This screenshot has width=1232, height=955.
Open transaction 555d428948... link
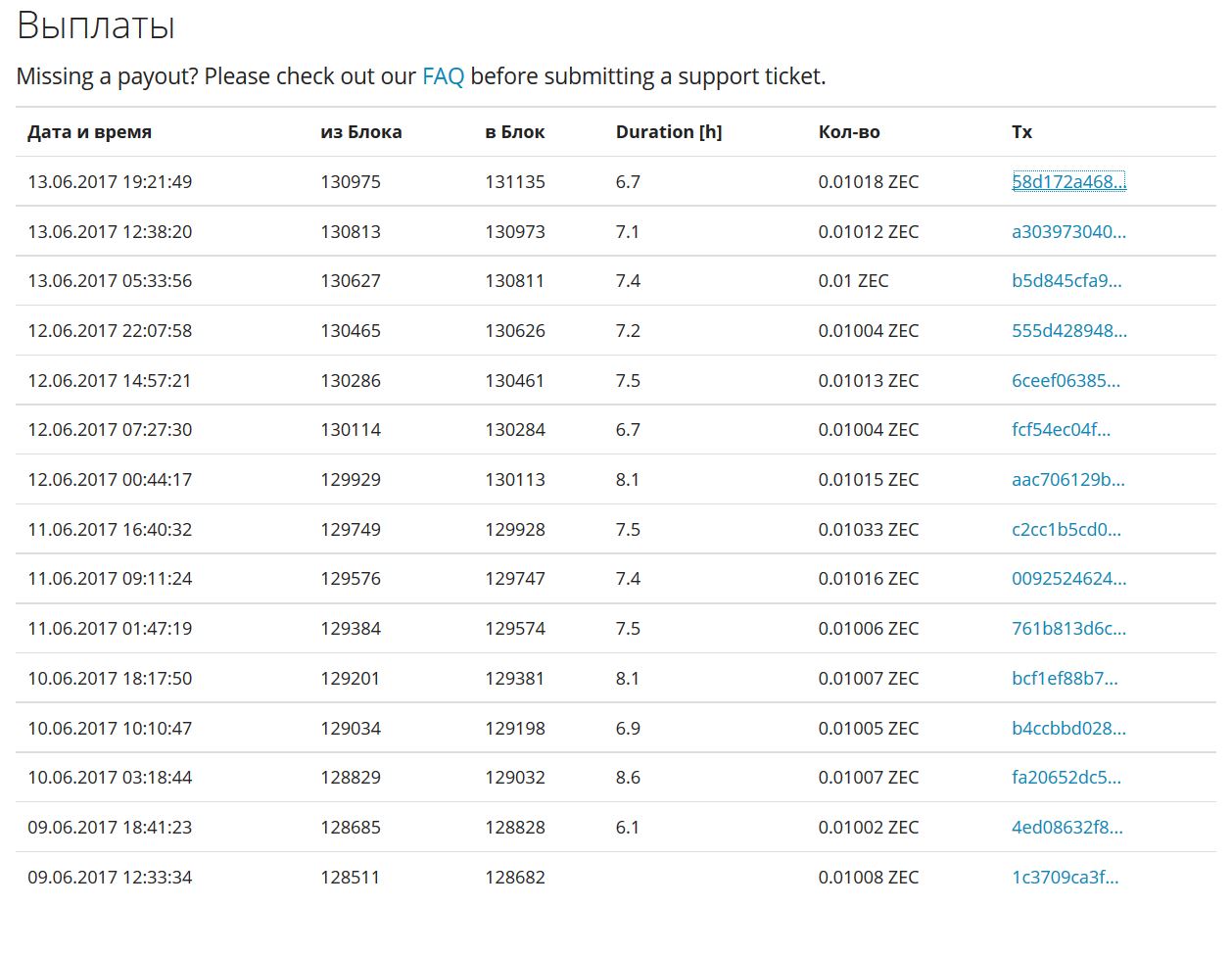click(x=1068, y=331)
